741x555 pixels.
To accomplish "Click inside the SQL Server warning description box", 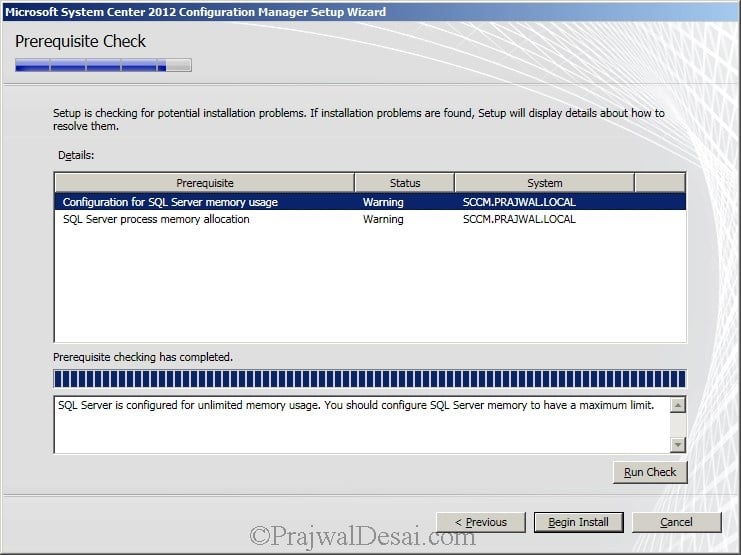I will (x=362, y=425).
